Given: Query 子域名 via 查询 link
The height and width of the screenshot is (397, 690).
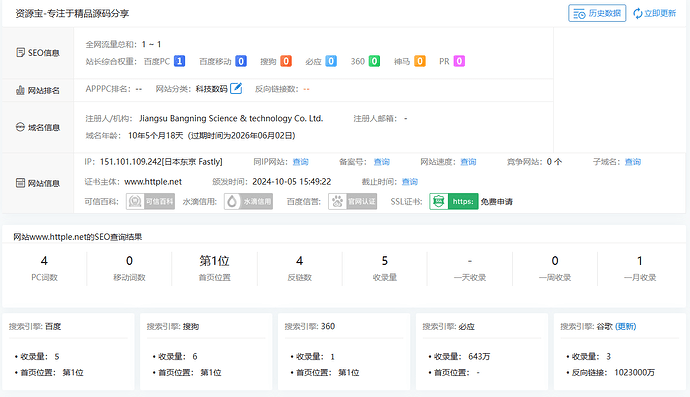Looking at the screenshot, I should pos(633,162).
